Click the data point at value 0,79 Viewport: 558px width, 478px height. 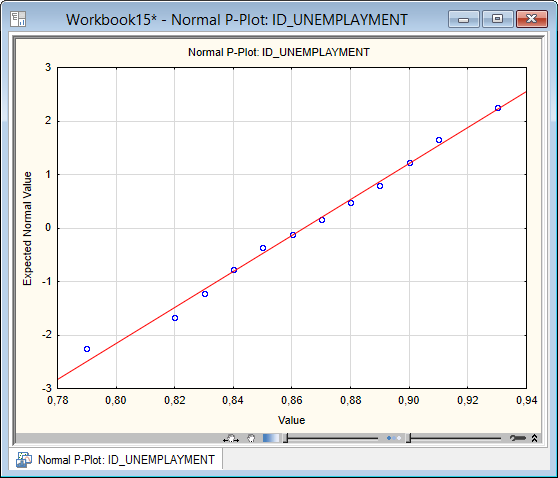(x=87, y=349)
